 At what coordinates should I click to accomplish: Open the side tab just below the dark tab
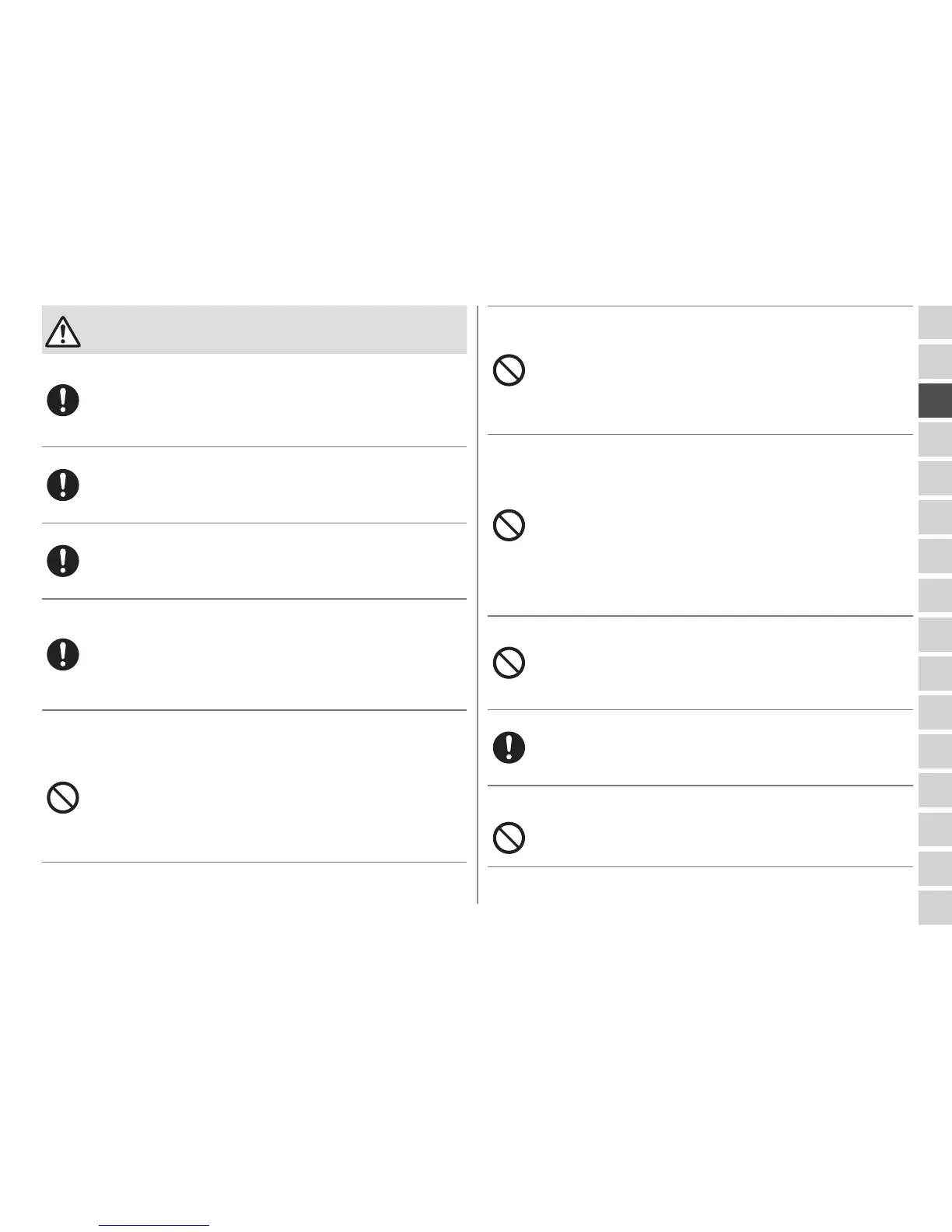[x=935, y=439]
